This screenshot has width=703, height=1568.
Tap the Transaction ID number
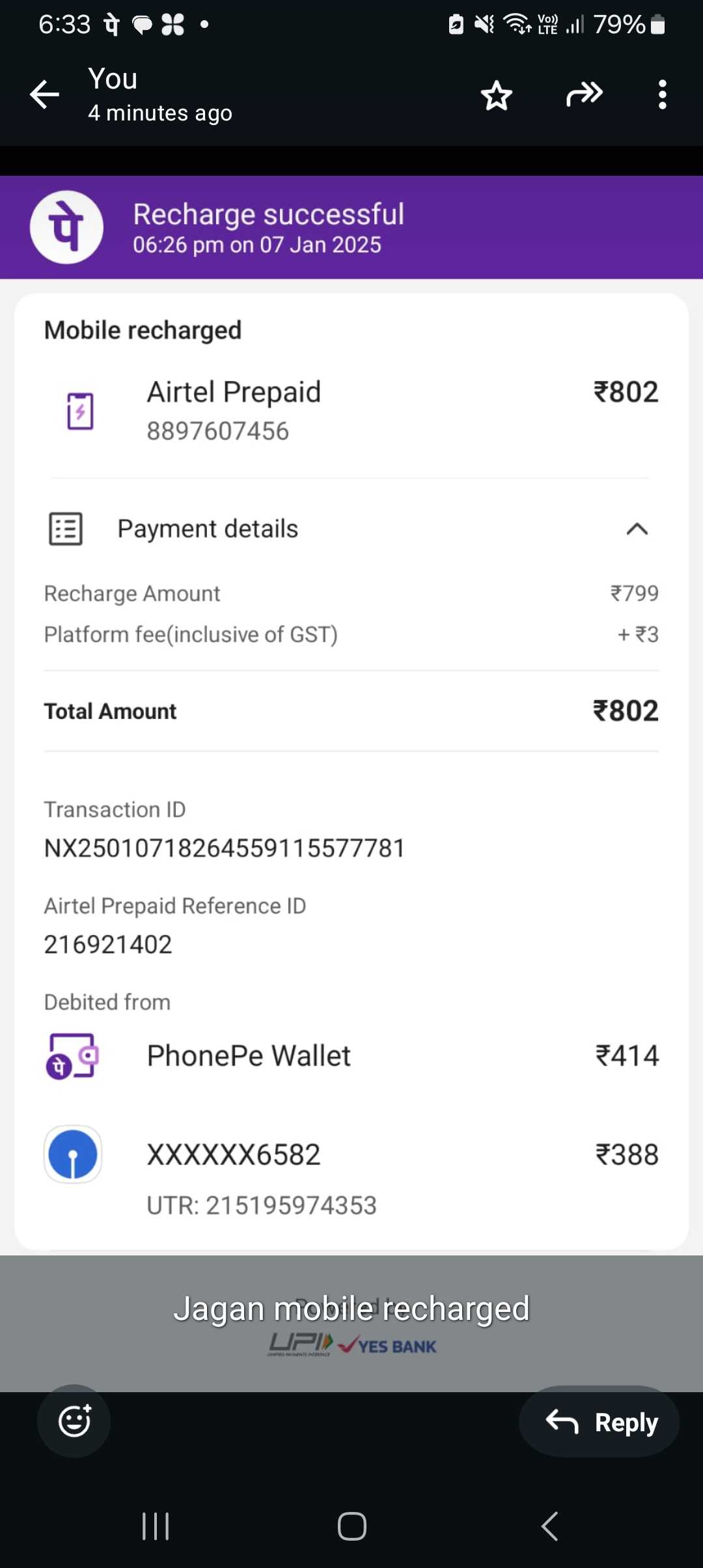click(225, 848)
